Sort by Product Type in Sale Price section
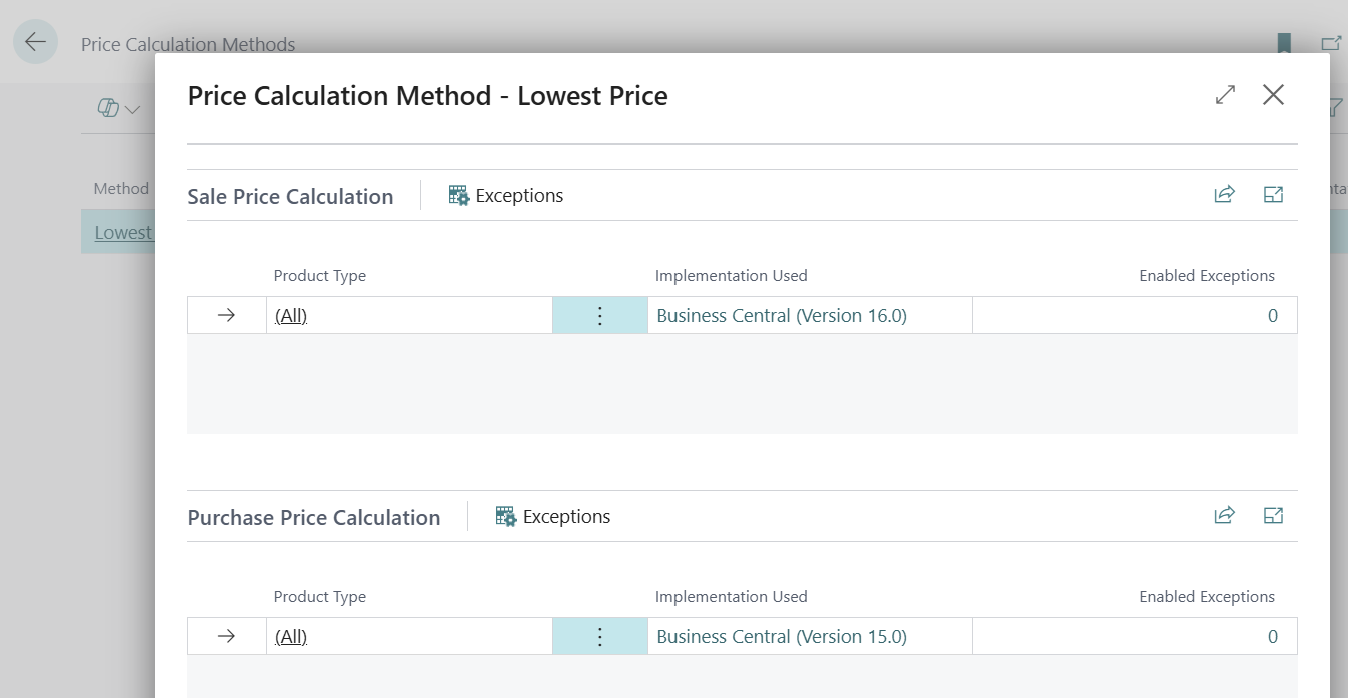1348x698 pixels. coord(320,276)
